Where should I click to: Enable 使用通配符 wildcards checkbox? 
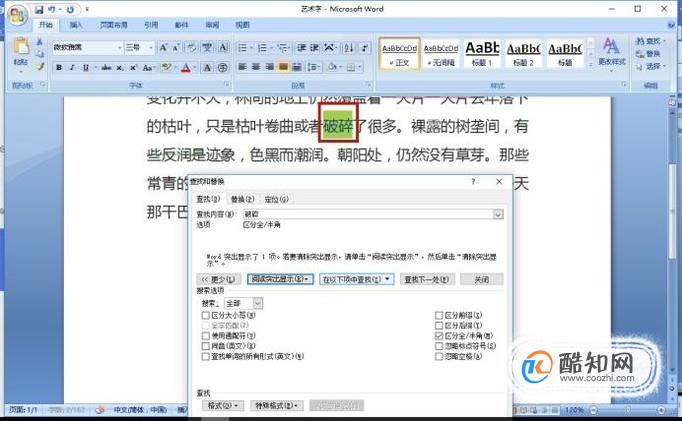206,336
